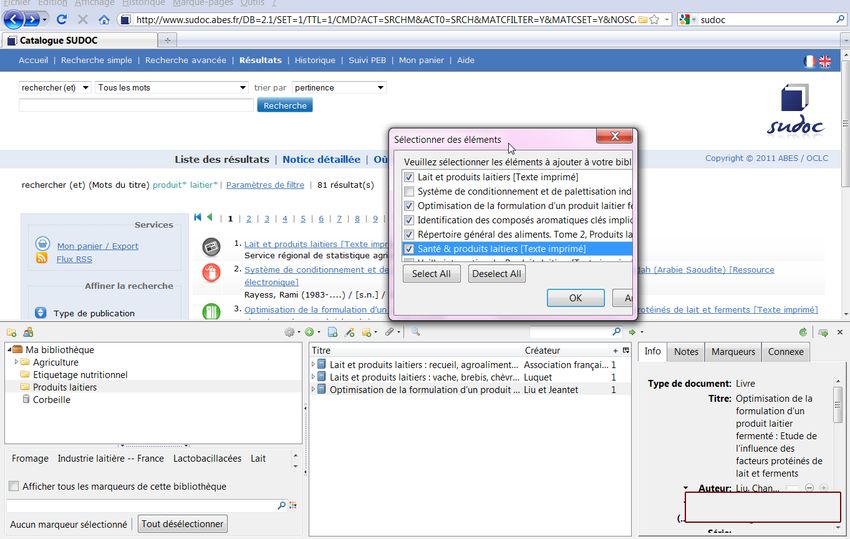The height and width of the screenshot is (539, 850).
Task: Switch to French with the flag icon
Action: [x=809, y=61]
